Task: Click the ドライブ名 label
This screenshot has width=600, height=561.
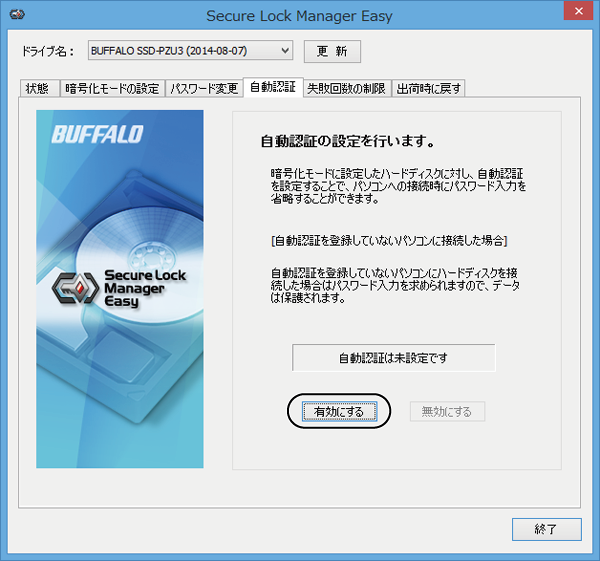Action: [x=48, y=51]
